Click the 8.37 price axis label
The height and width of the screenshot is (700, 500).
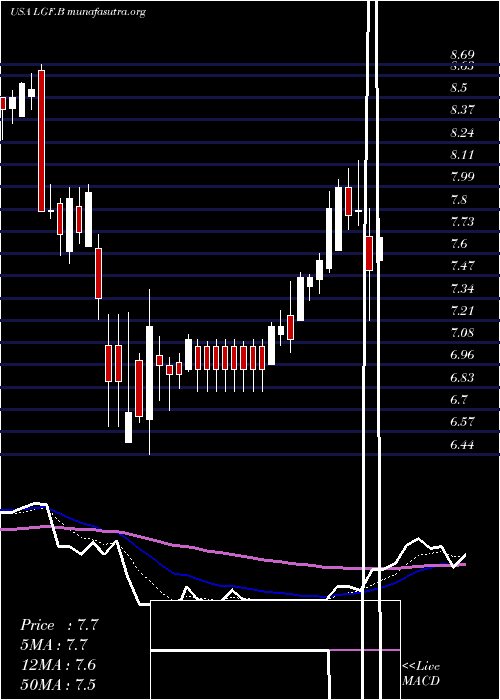(x=462, y=110)
